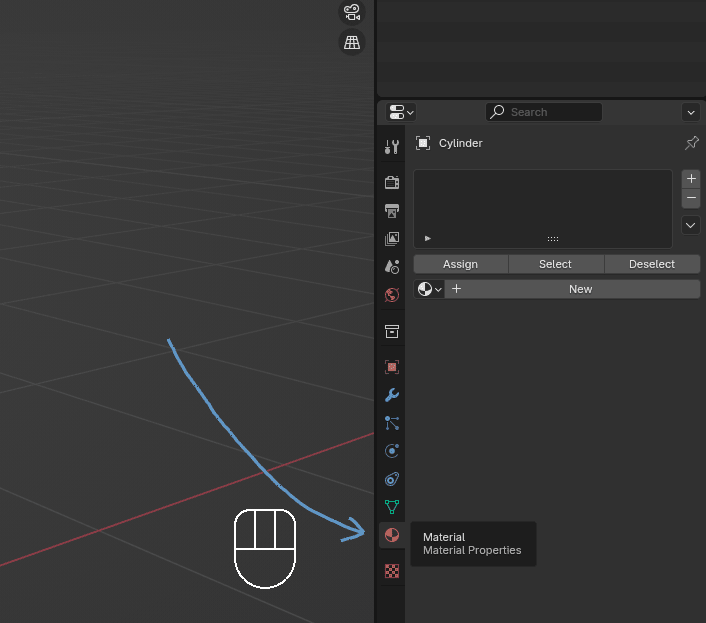The height and width of the screenshot is (623, 706).
Task: Open the properties options dropdown beside Search
Action: coord(690,112)
